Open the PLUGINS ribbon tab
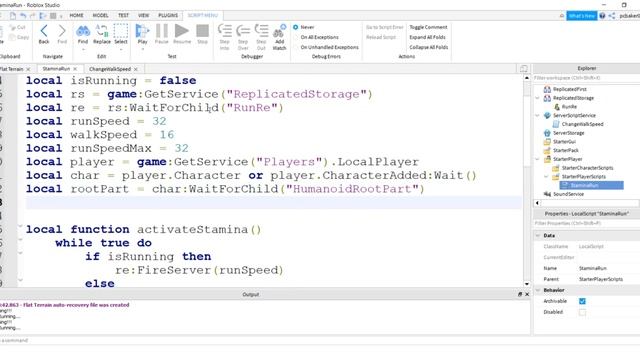 pyautogui.click(x=168, y=16)
